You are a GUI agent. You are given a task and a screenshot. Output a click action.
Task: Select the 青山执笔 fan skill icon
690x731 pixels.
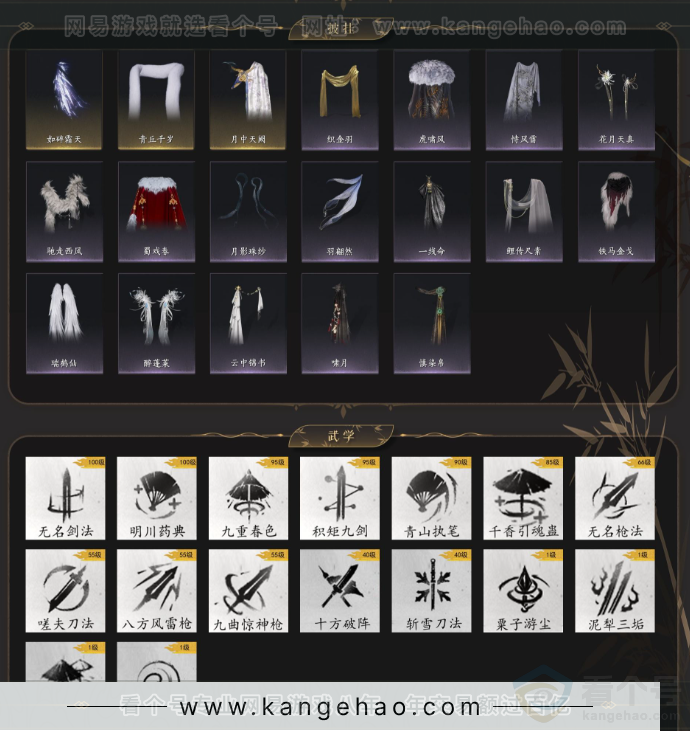coord(432,498)
